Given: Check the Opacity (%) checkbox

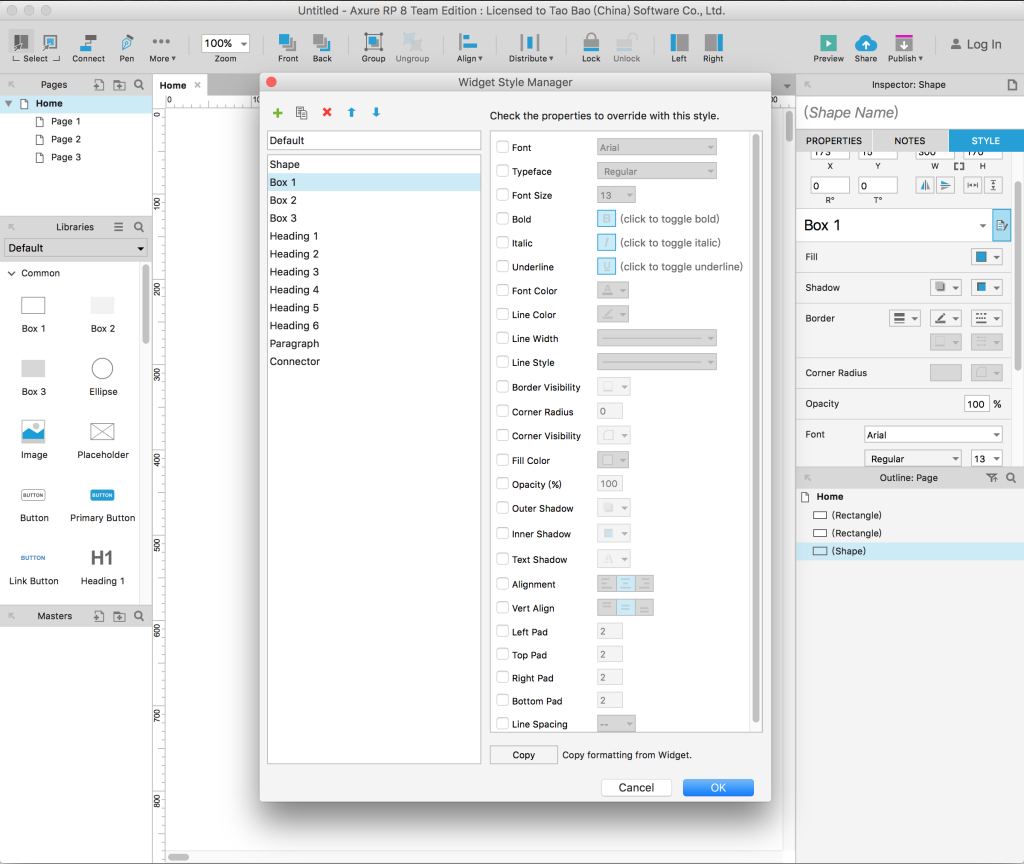Looking at the screenshot, I should [502, 483].
